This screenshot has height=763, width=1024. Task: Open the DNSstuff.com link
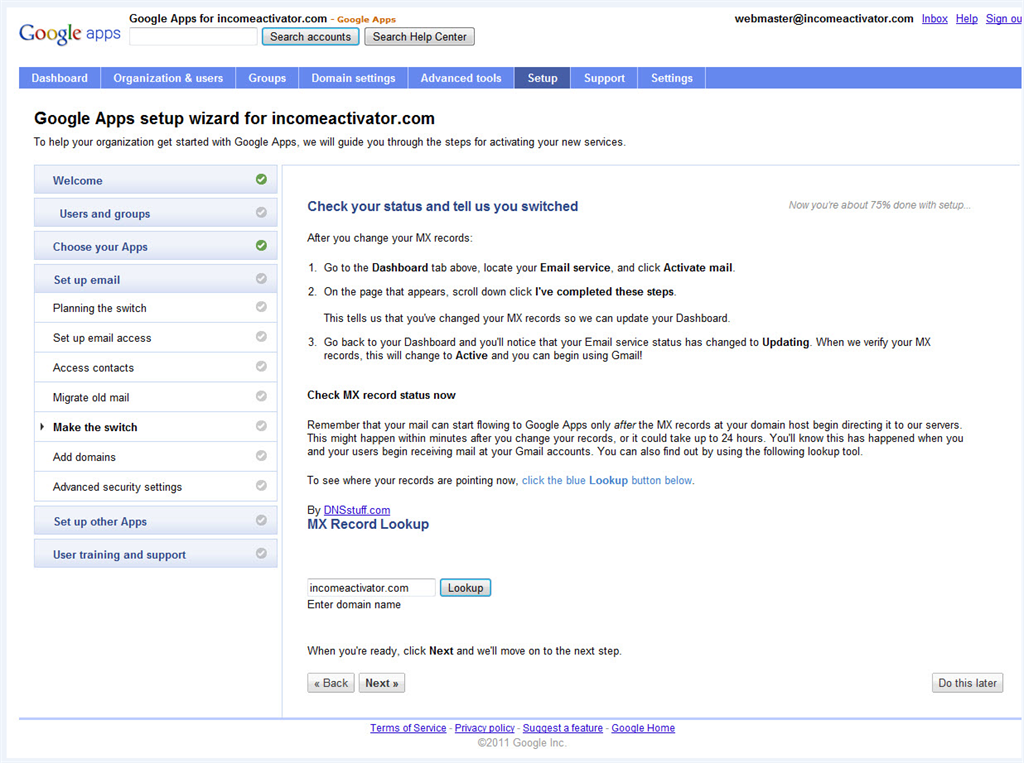357,510
